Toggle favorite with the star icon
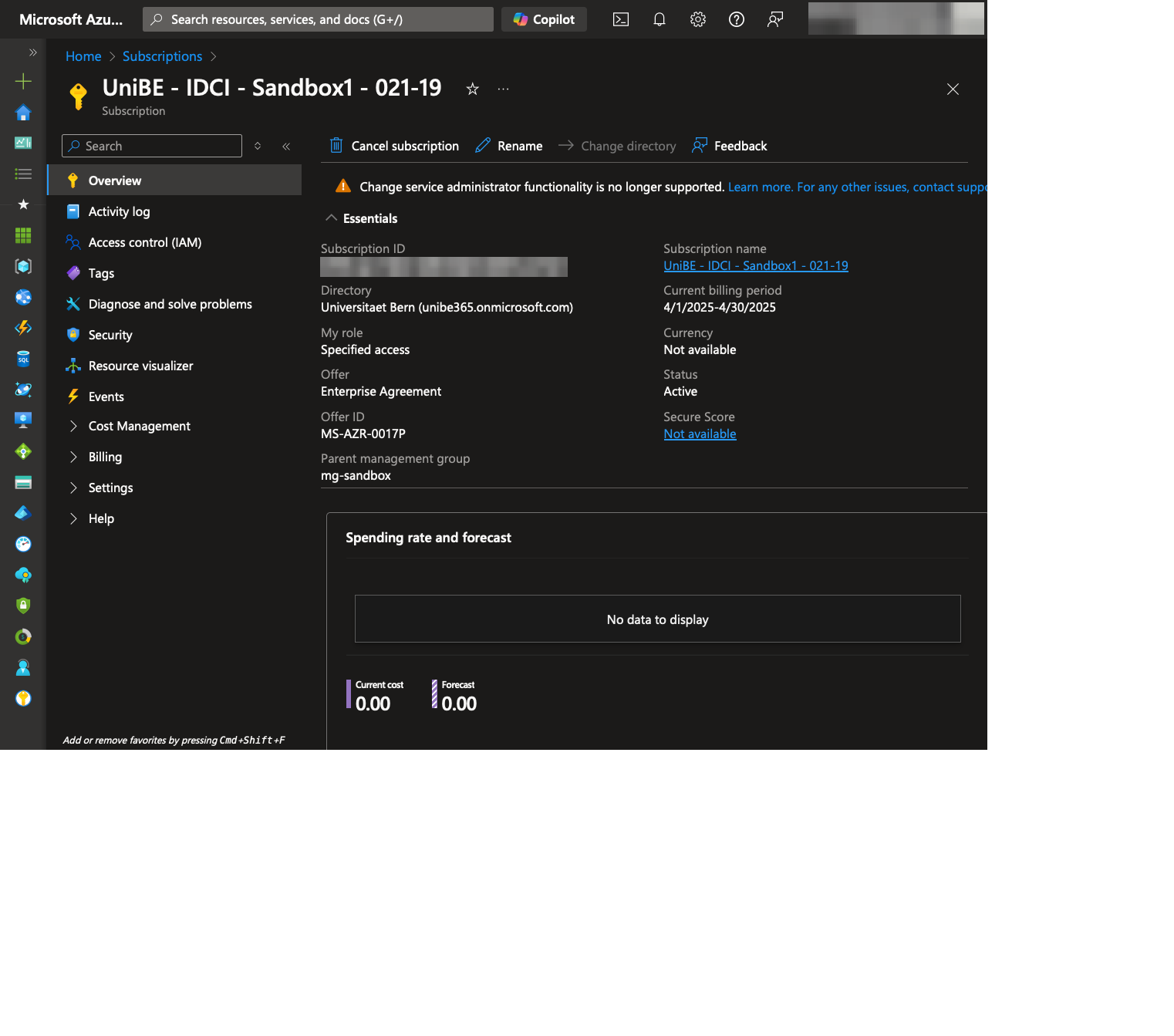Screen dimensions: 1174x1036 click(x=471, y=89)
